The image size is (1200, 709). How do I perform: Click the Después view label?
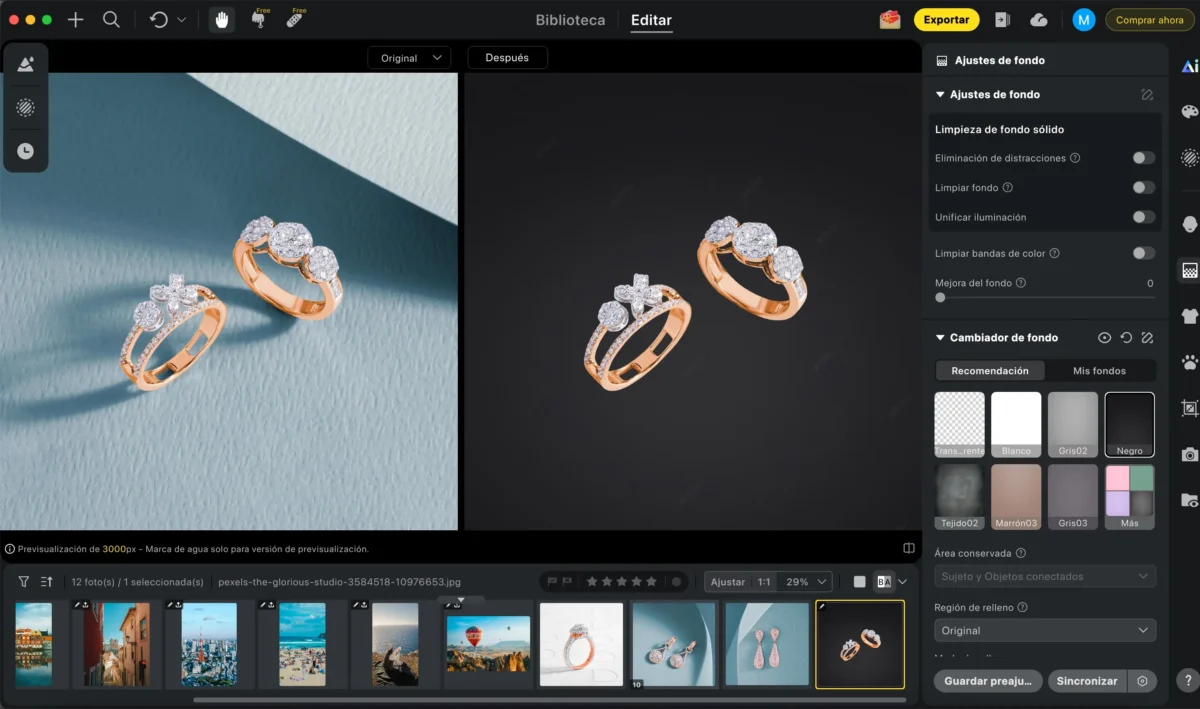coord(507,58)
